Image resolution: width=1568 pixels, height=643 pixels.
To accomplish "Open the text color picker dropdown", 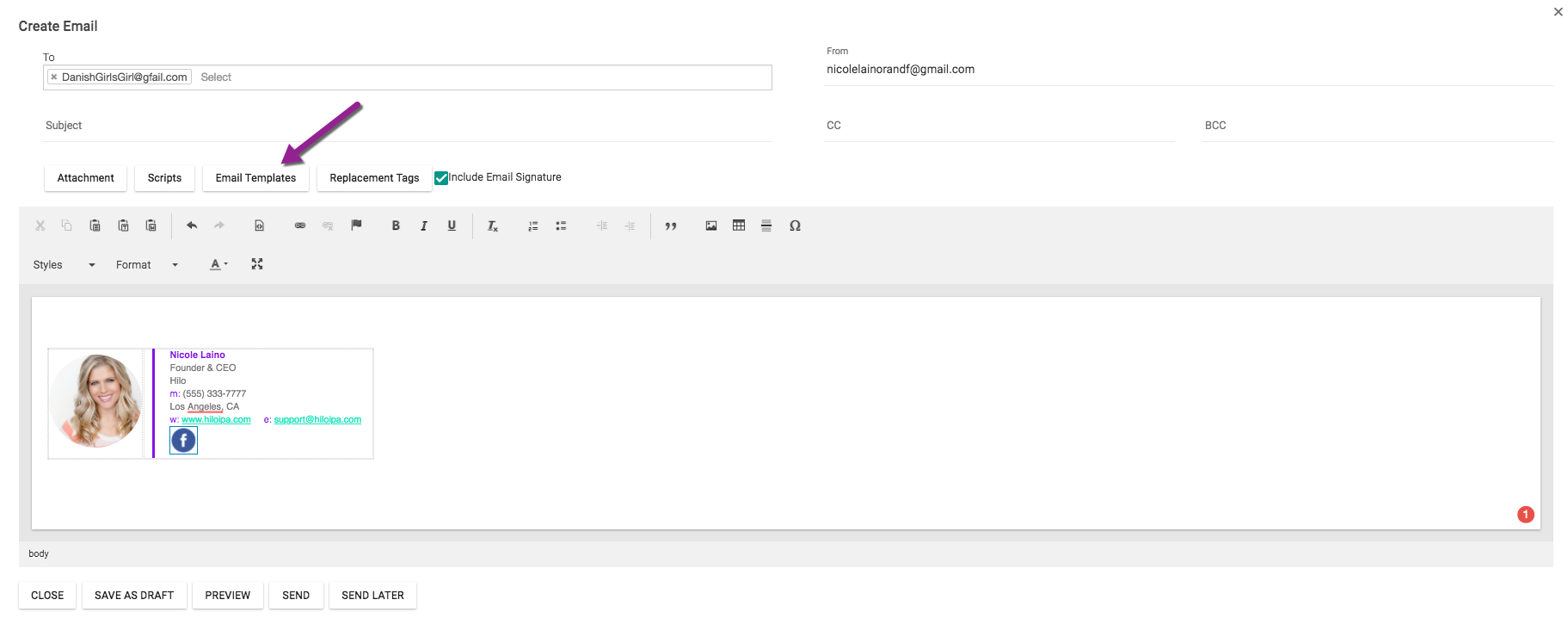I will [219, 264].
